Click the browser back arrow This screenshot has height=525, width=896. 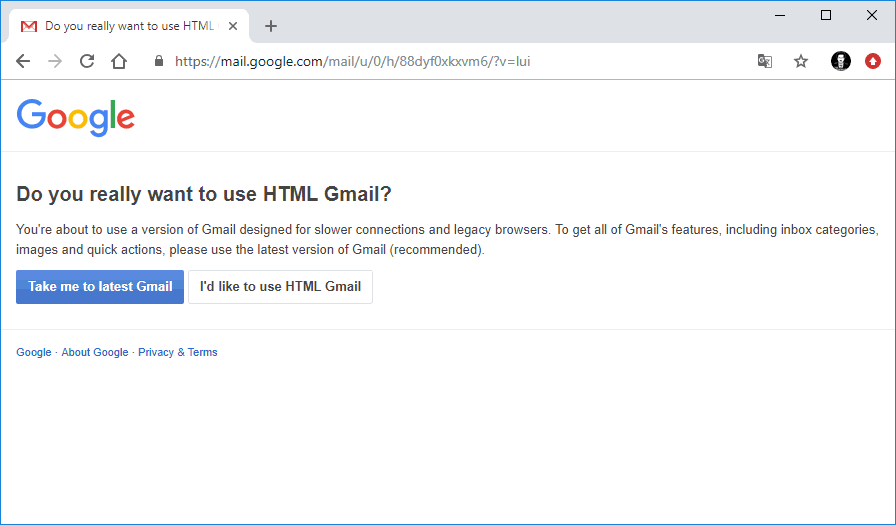(23, 61)
